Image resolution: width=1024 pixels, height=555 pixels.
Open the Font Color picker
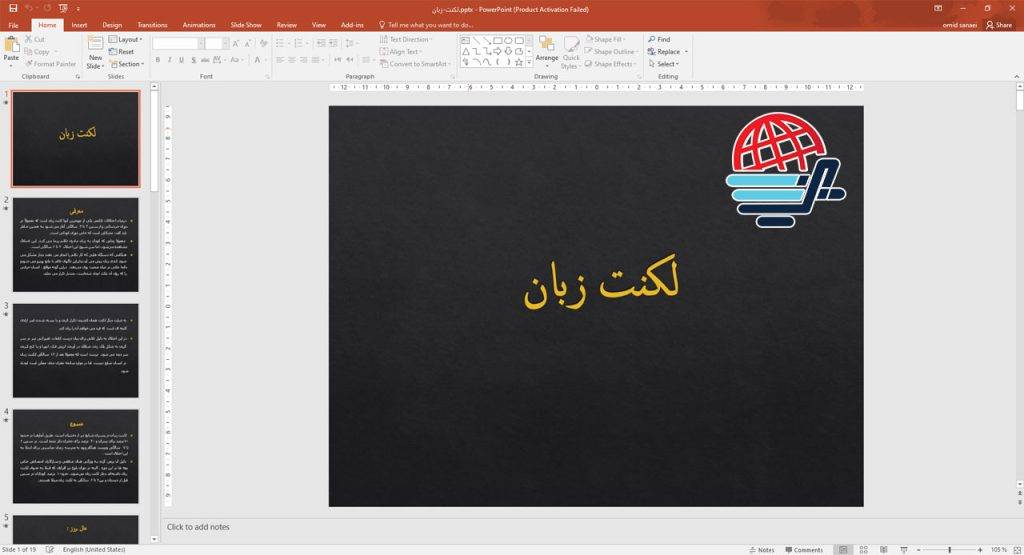[259, 60]
